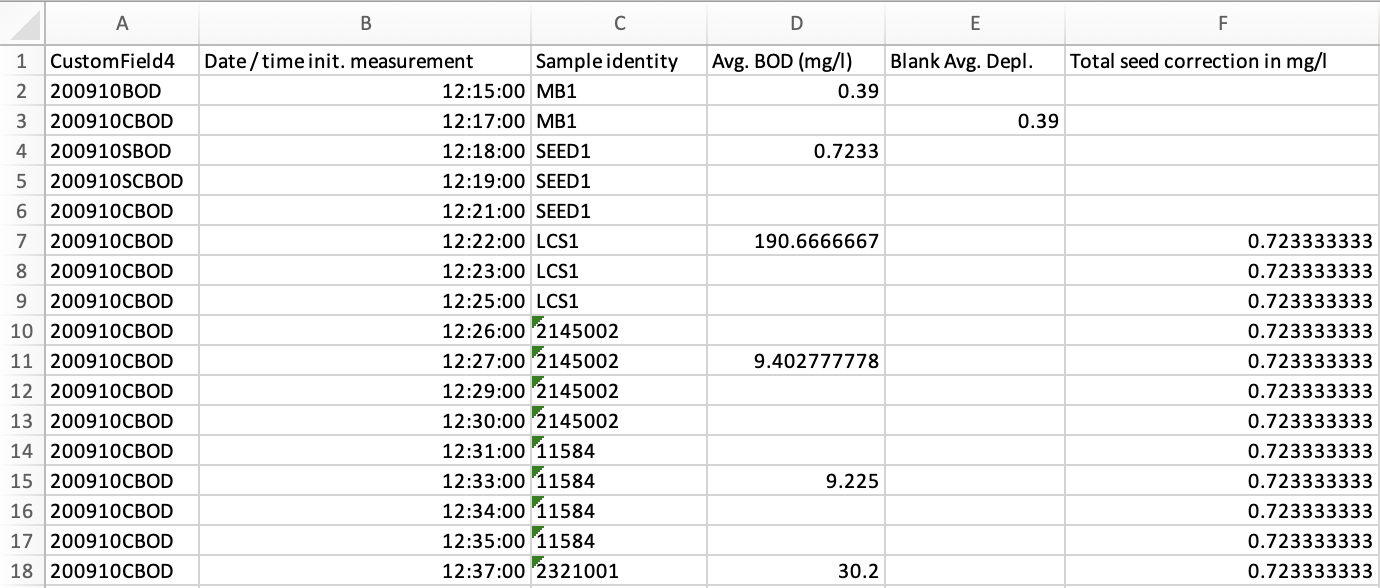The width and height of the screenshot is (1380, 588).
Task: Select the CustomField4 header cell
Action: (x=123, y=60)
